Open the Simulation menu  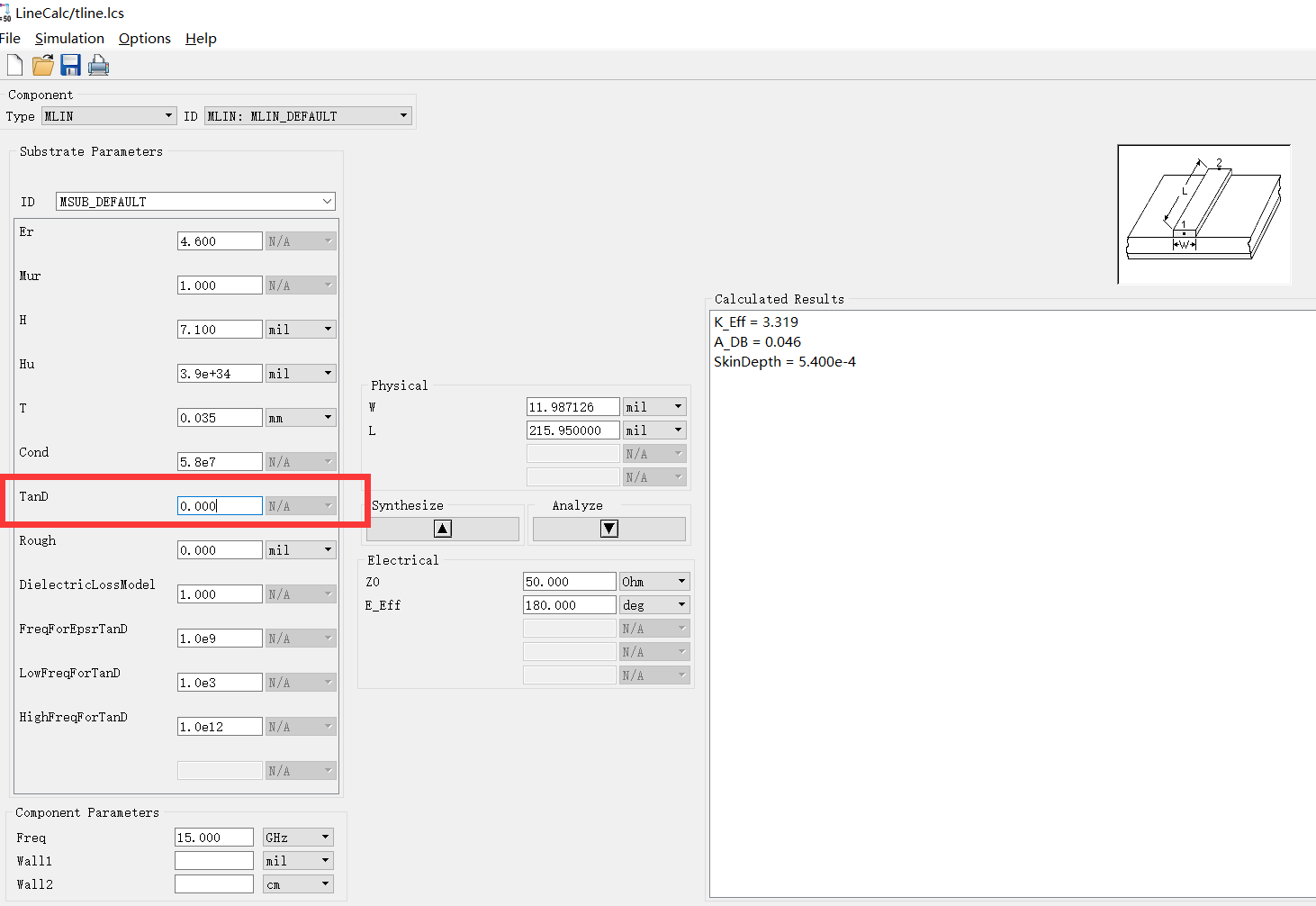pyautogui.click(x=69, y=39)
